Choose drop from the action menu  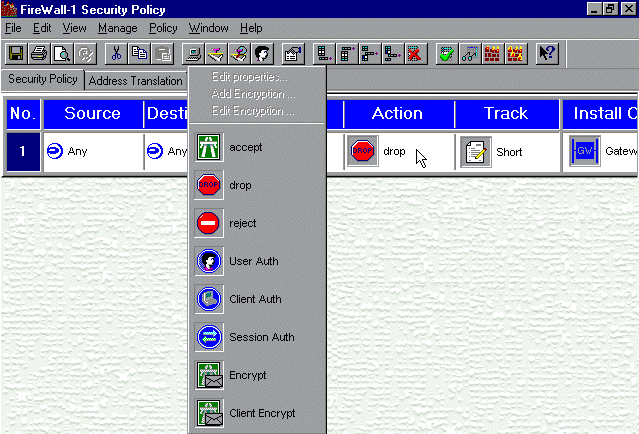pos(257,185)
